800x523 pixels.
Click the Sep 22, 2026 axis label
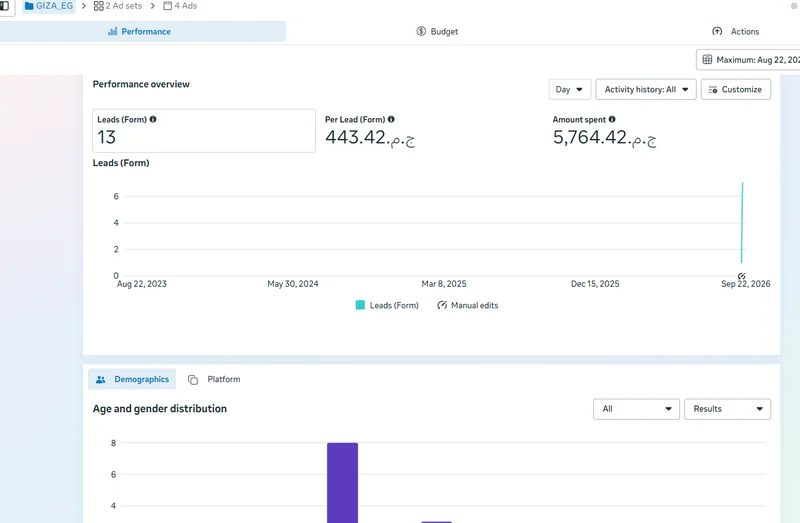coord(745,284)
